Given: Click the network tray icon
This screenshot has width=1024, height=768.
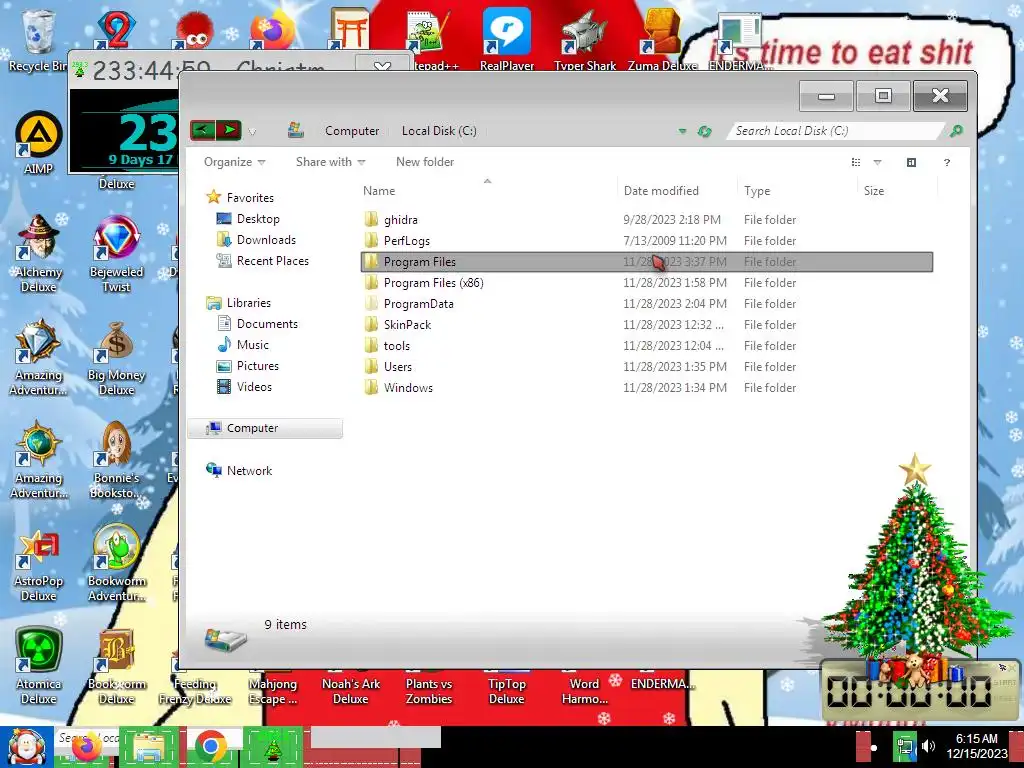Looking at the screenshot, I should 905,746.
